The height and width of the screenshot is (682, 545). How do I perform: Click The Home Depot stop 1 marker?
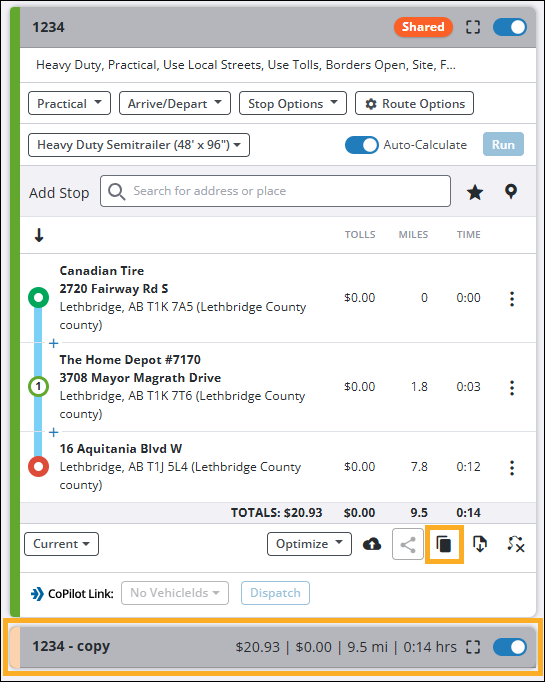pos(38,386)
